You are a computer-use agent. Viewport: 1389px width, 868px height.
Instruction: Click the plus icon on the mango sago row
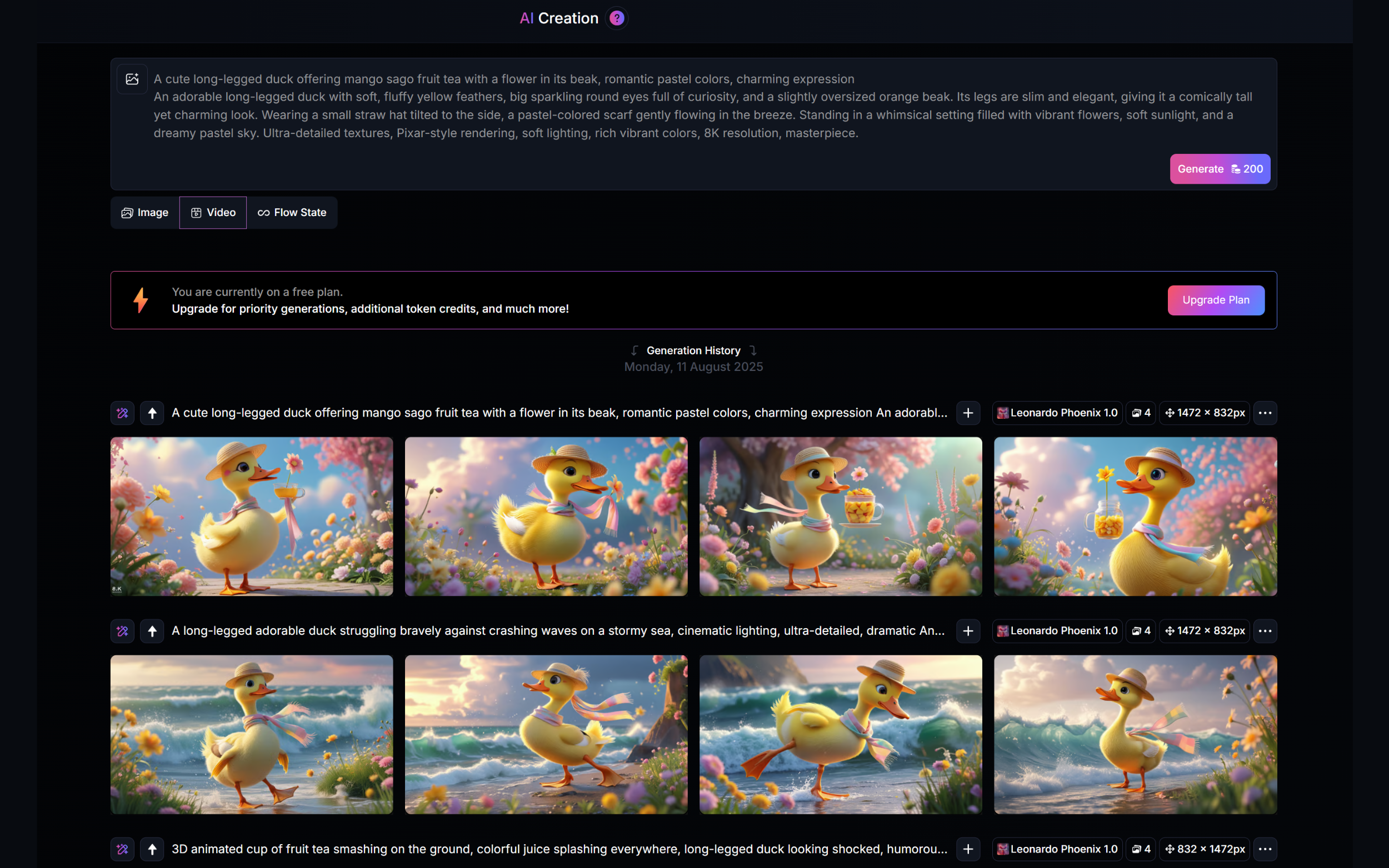968,413
